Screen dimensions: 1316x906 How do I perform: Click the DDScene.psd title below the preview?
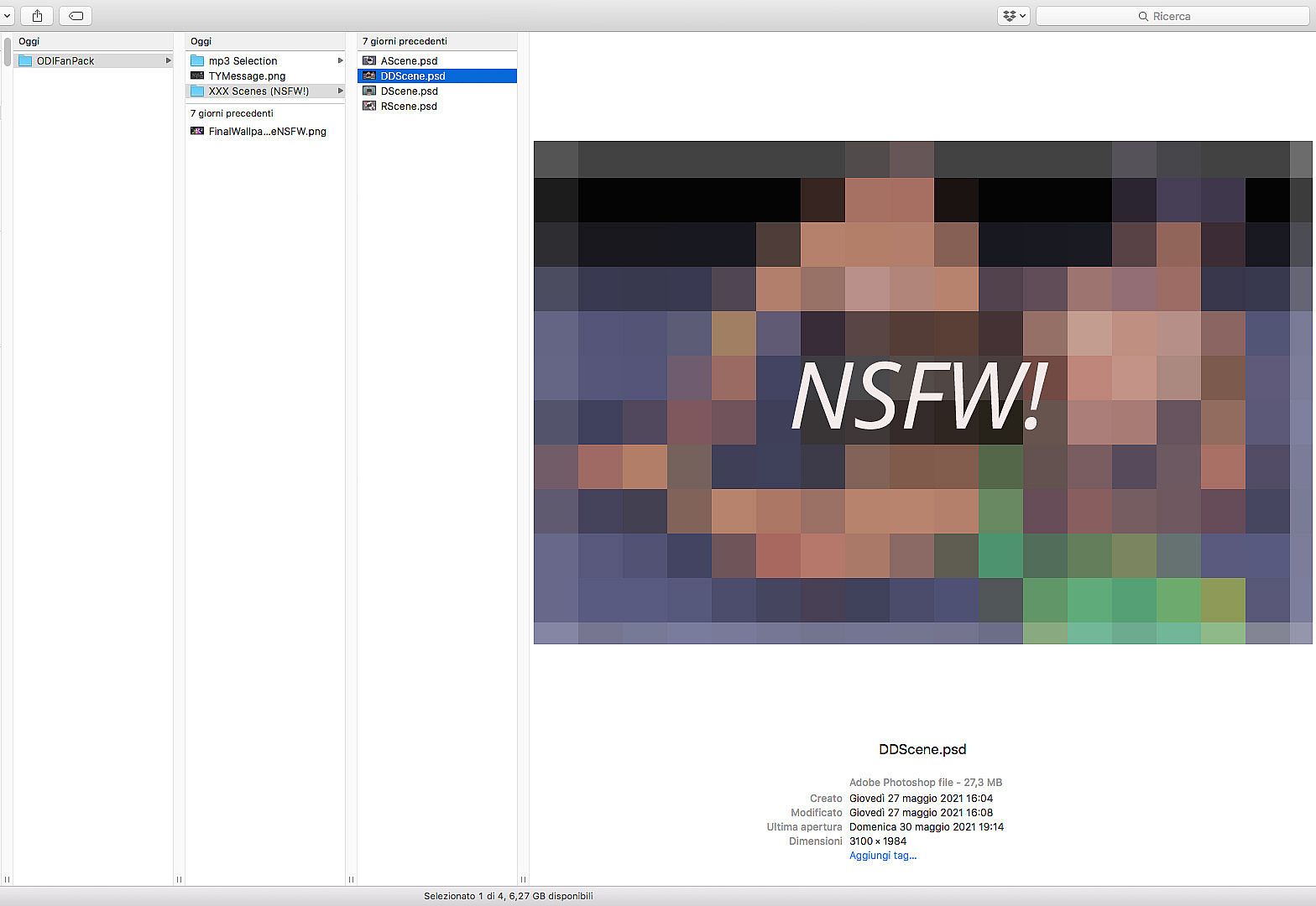(x=922, y=749)
